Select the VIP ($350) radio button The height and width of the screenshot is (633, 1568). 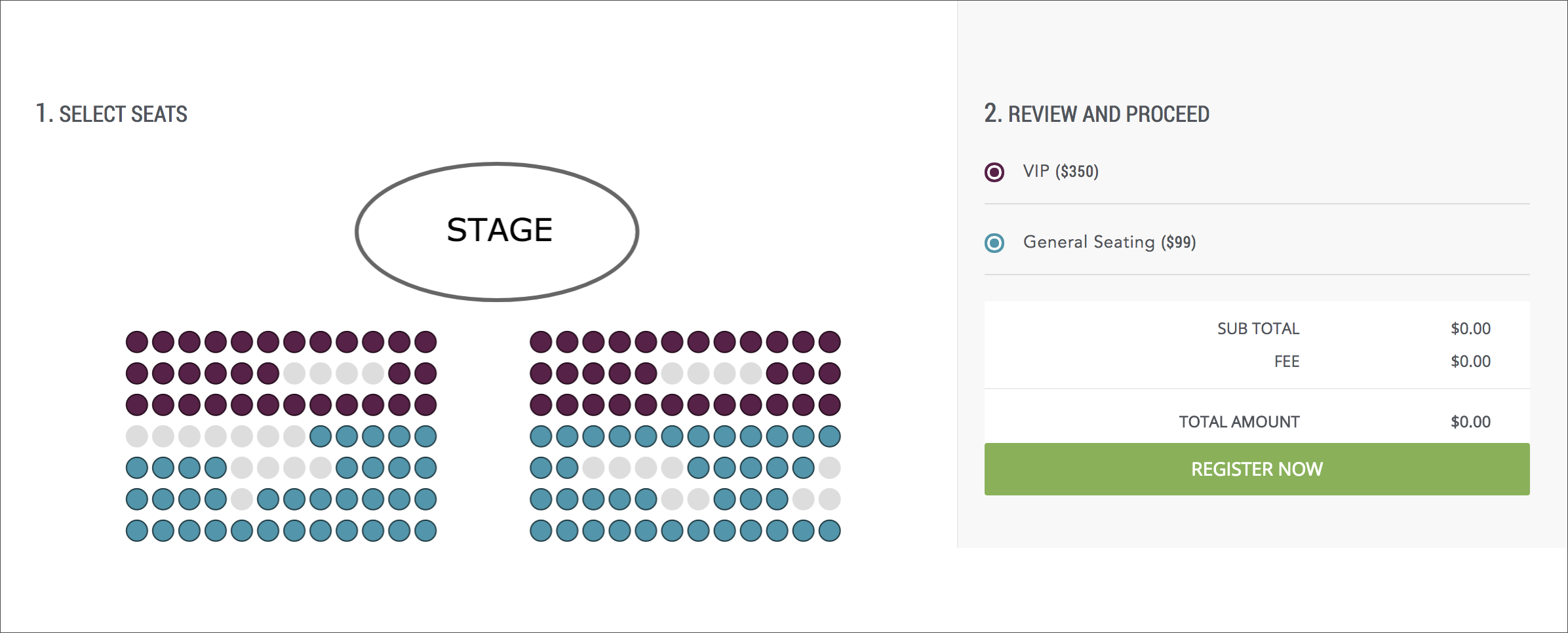[x=994, y=172]
